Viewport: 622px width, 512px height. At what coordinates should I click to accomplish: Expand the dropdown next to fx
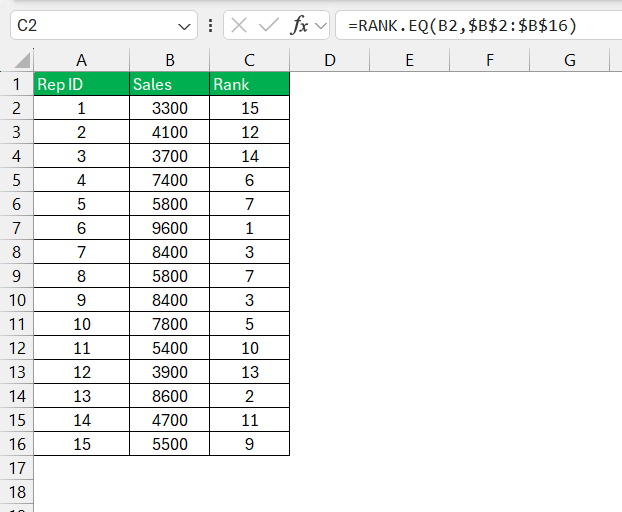click(x=321, y=26)
